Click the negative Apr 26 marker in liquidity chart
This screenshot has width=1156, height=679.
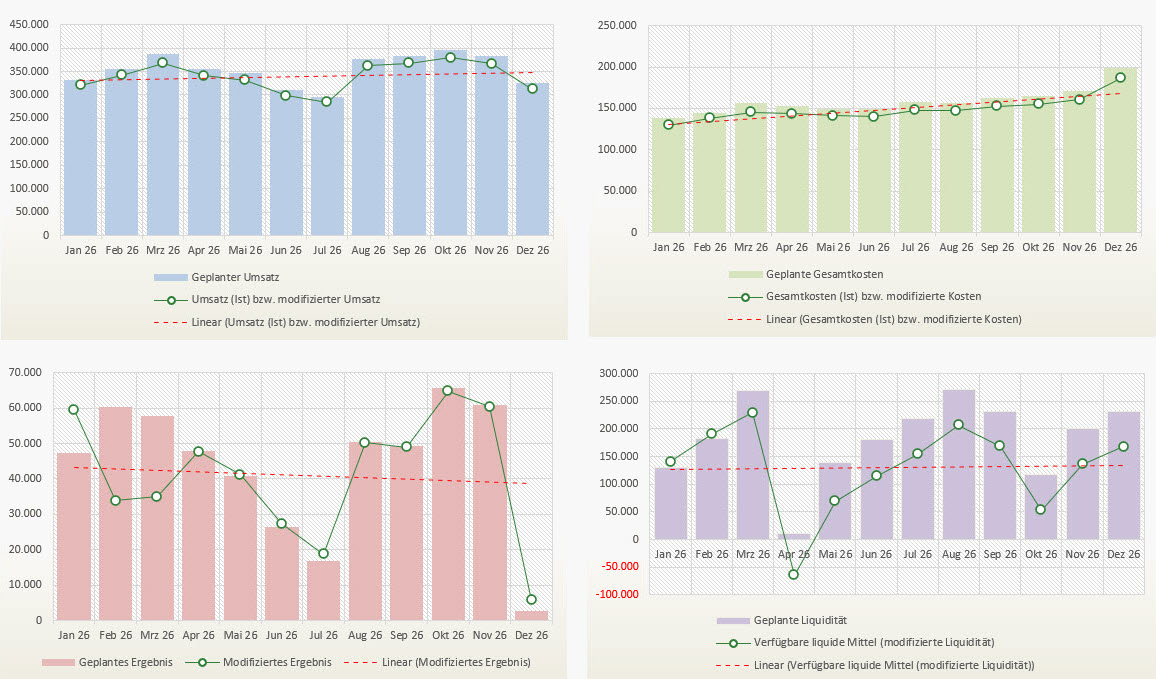point(794,574)
